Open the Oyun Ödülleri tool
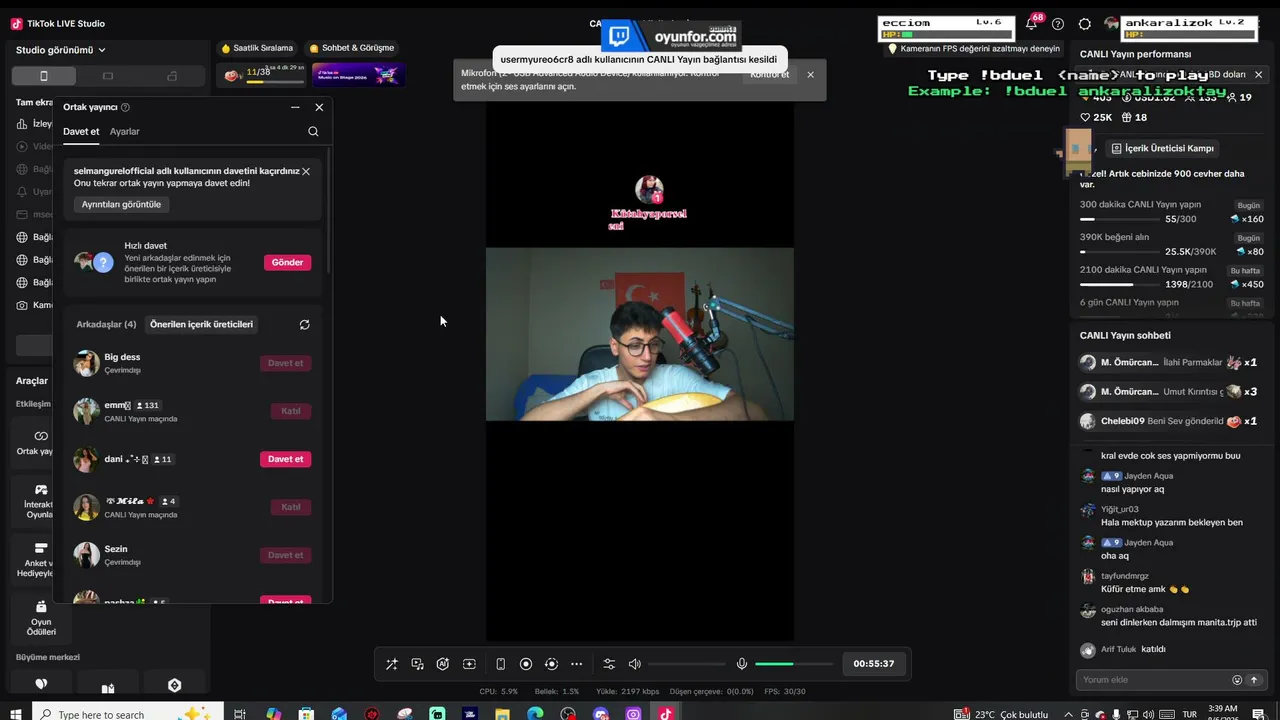1280x720 pixels. point(41,618)
